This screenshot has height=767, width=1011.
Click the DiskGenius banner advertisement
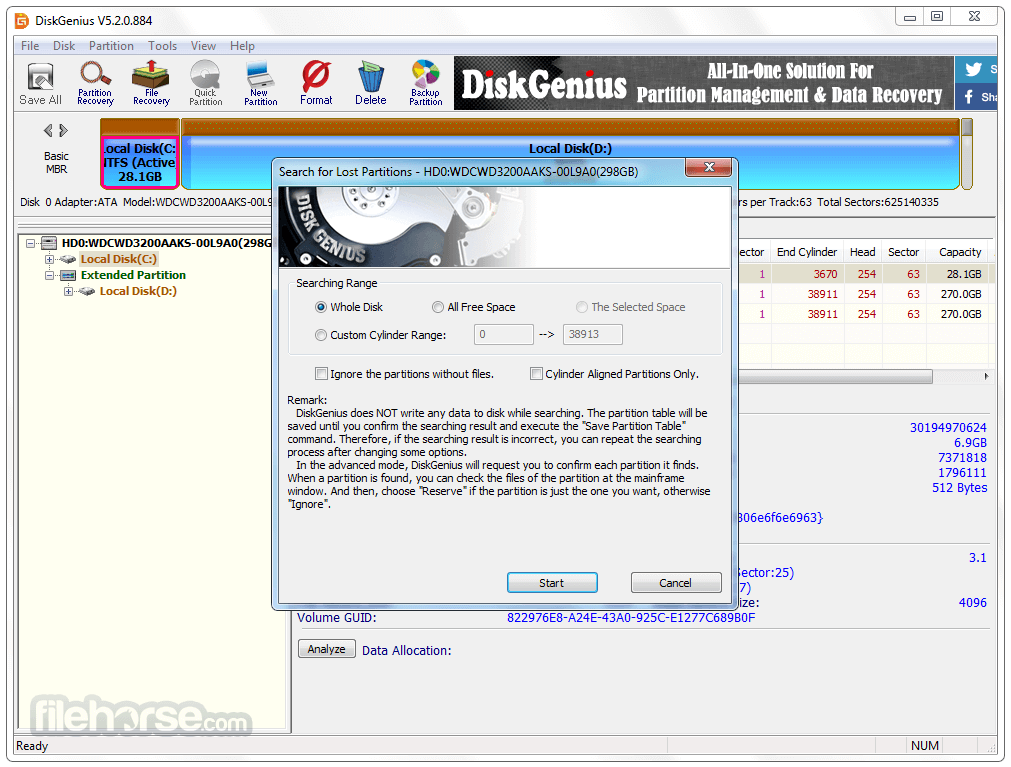click(703, 83)
